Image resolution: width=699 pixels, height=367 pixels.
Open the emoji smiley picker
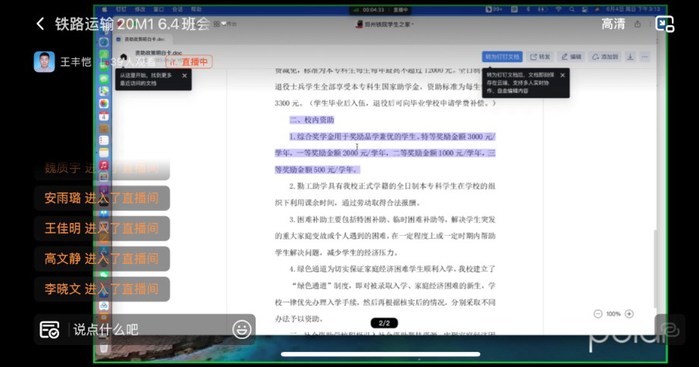coord(242,330)
